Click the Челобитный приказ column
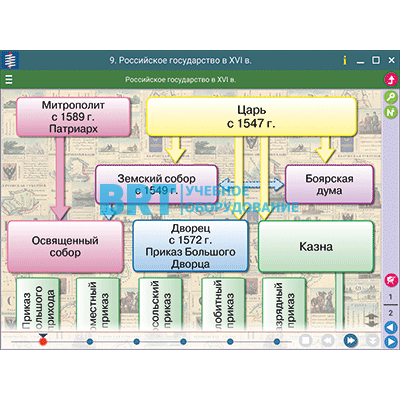This screenshot has width=400, height=400. point(223,305)
